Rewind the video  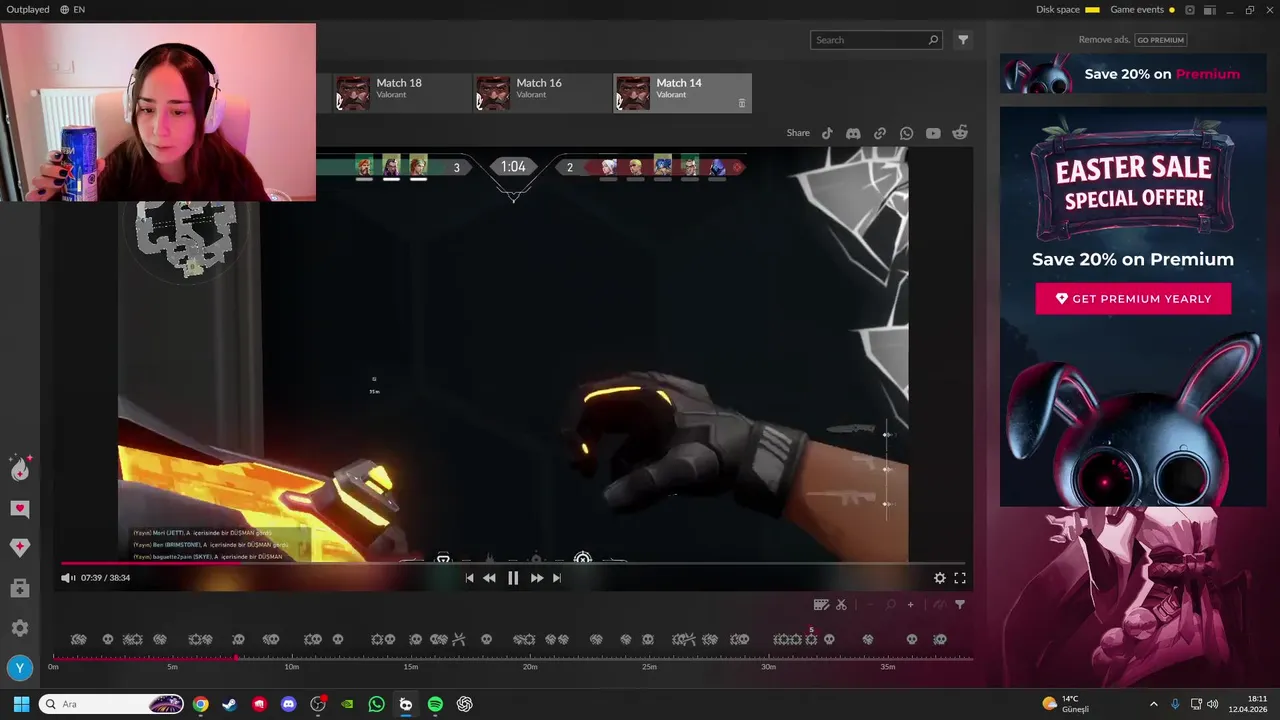pyautogui.click(x=489, y=578)
